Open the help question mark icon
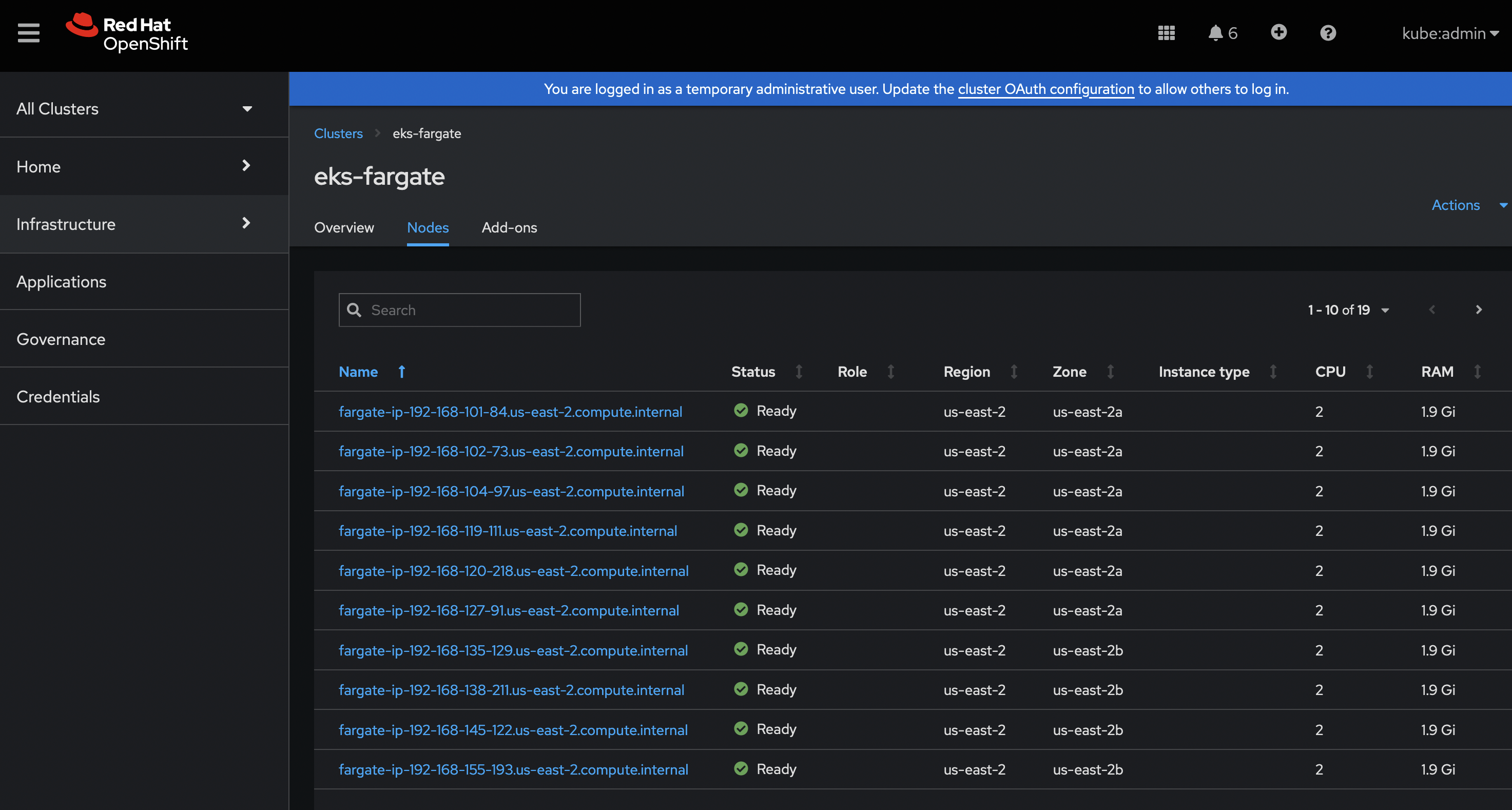Image resolution: width=1512 pixels, height=810 pixels. coord(1328,33)
